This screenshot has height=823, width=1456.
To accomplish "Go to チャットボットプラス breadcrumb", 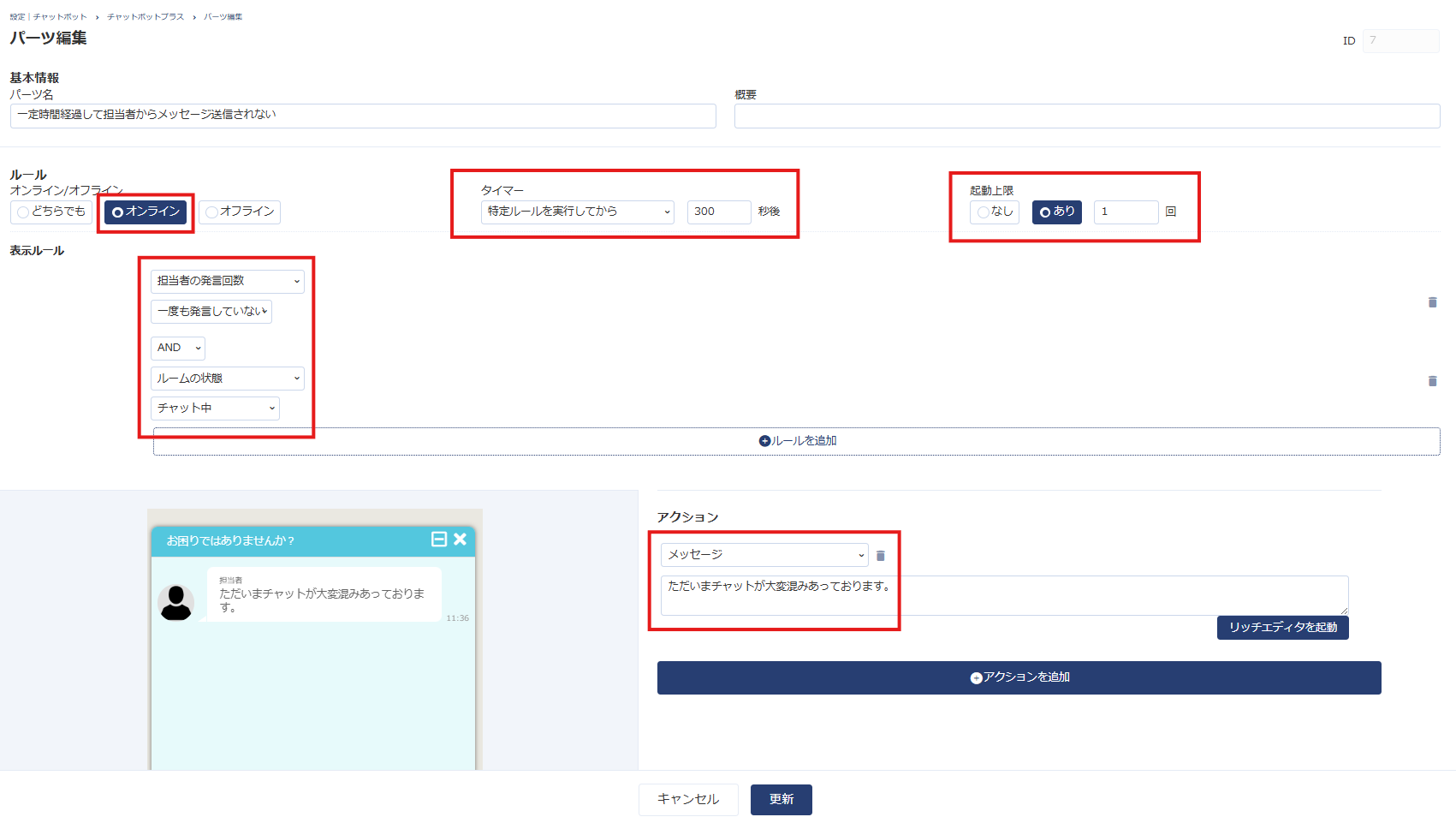I will coord(146,17).
